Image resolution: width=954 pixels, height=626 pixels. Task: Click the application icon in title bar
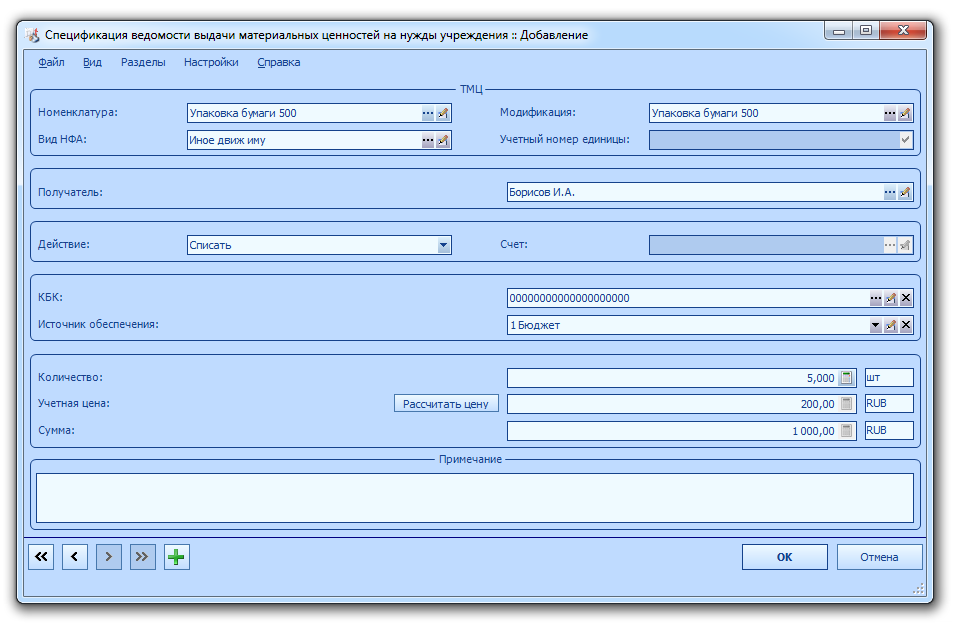click(32, 35)
